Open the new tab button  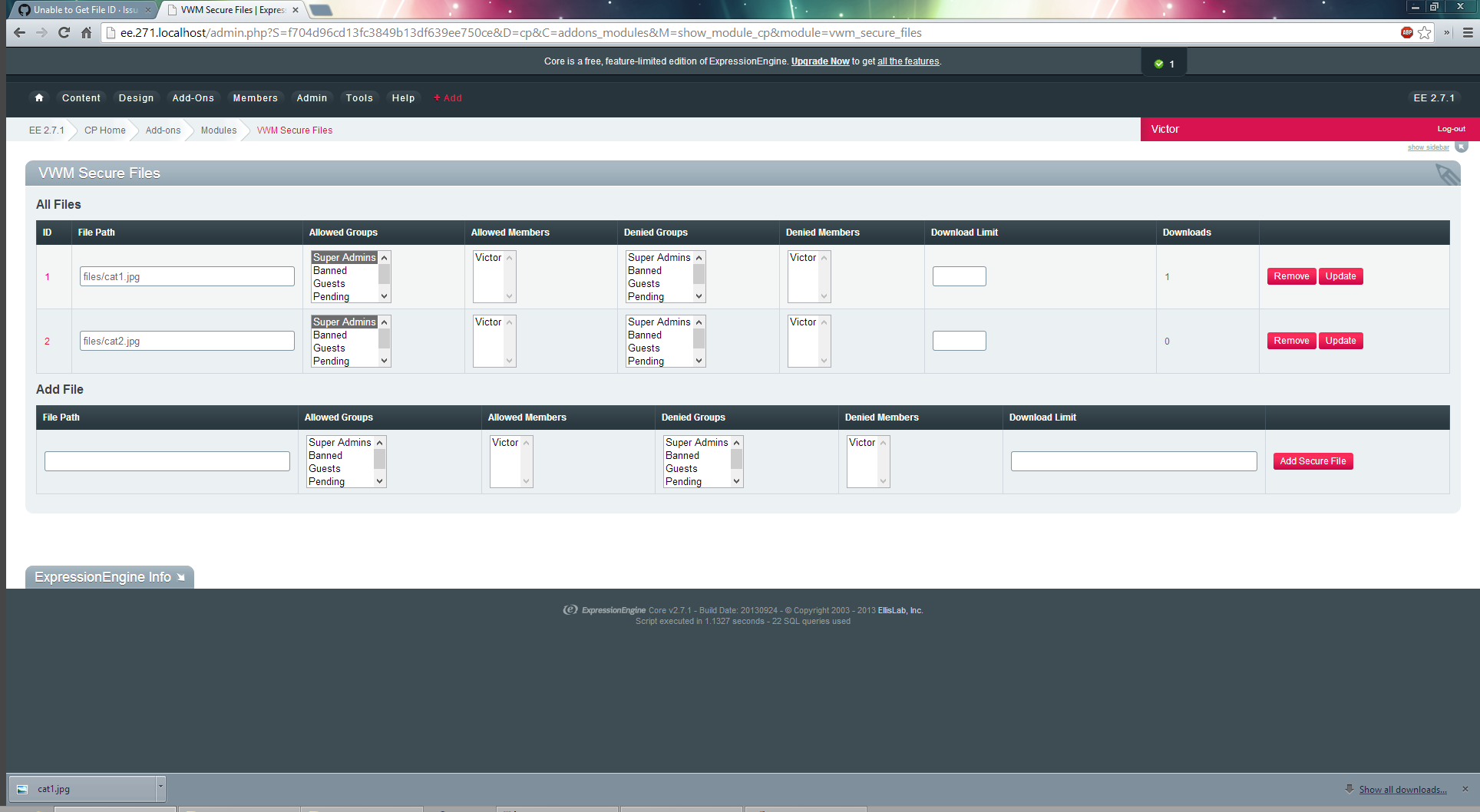(320, 10)
